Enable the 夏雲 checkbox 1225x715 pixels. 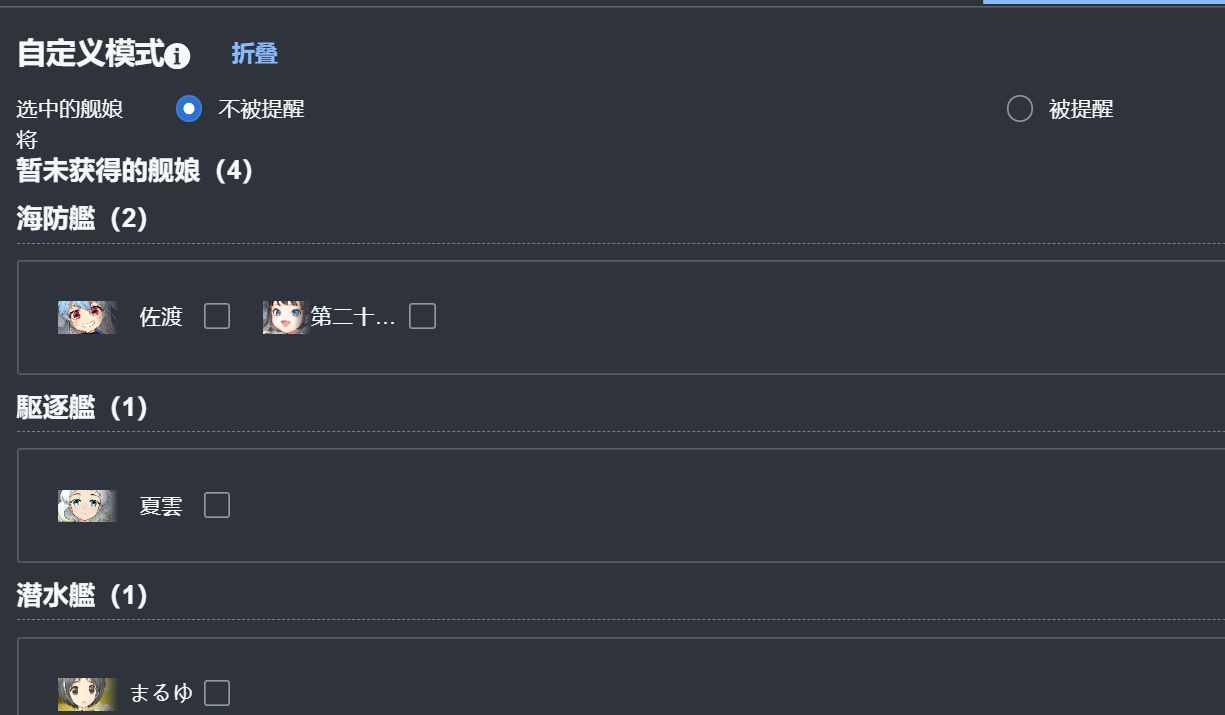tap(217, 506)
